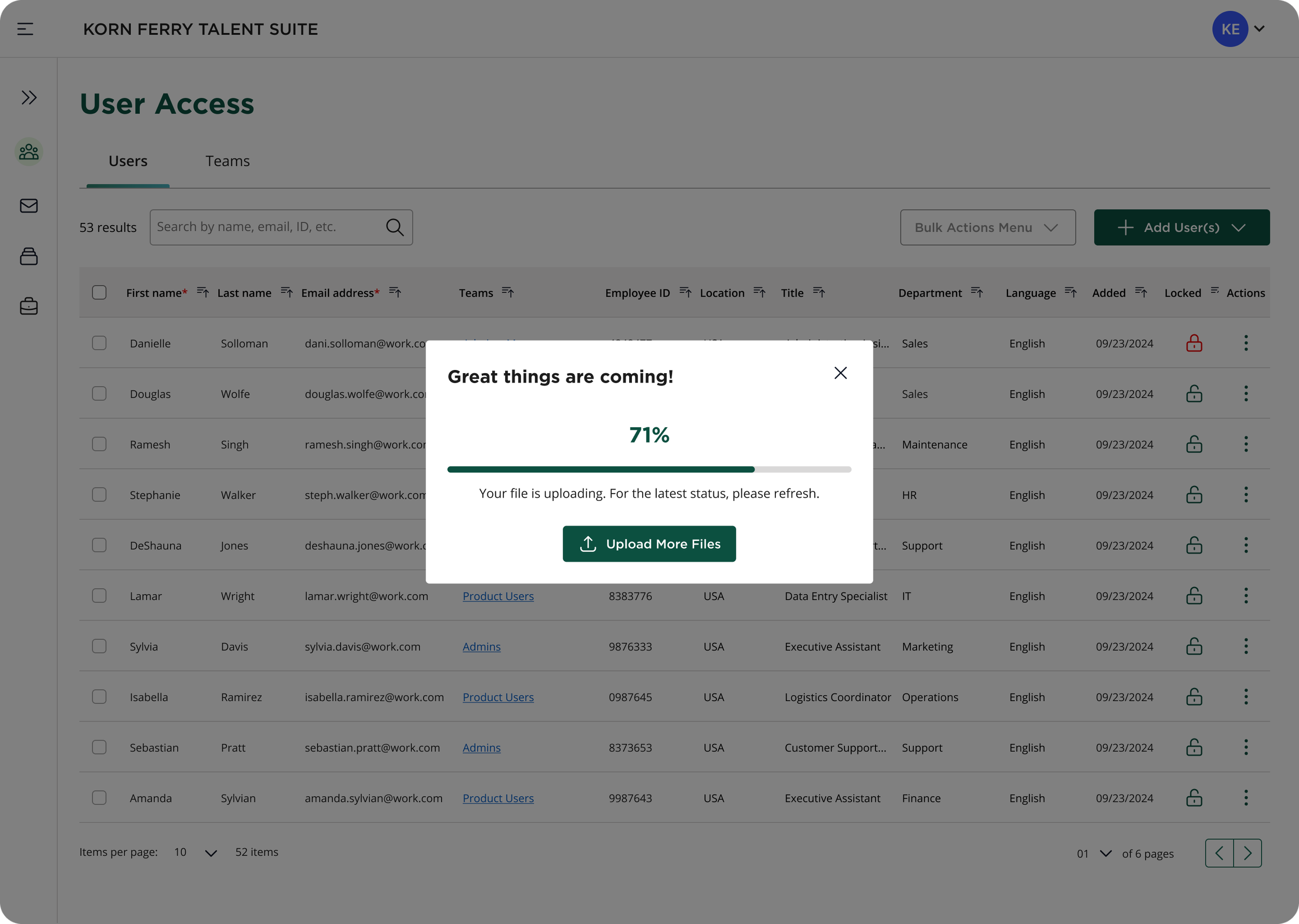Check the box for Lamar Wright
Image resolution: width=1299 pixels, height=924 pixels.
(x=100, y=596)
